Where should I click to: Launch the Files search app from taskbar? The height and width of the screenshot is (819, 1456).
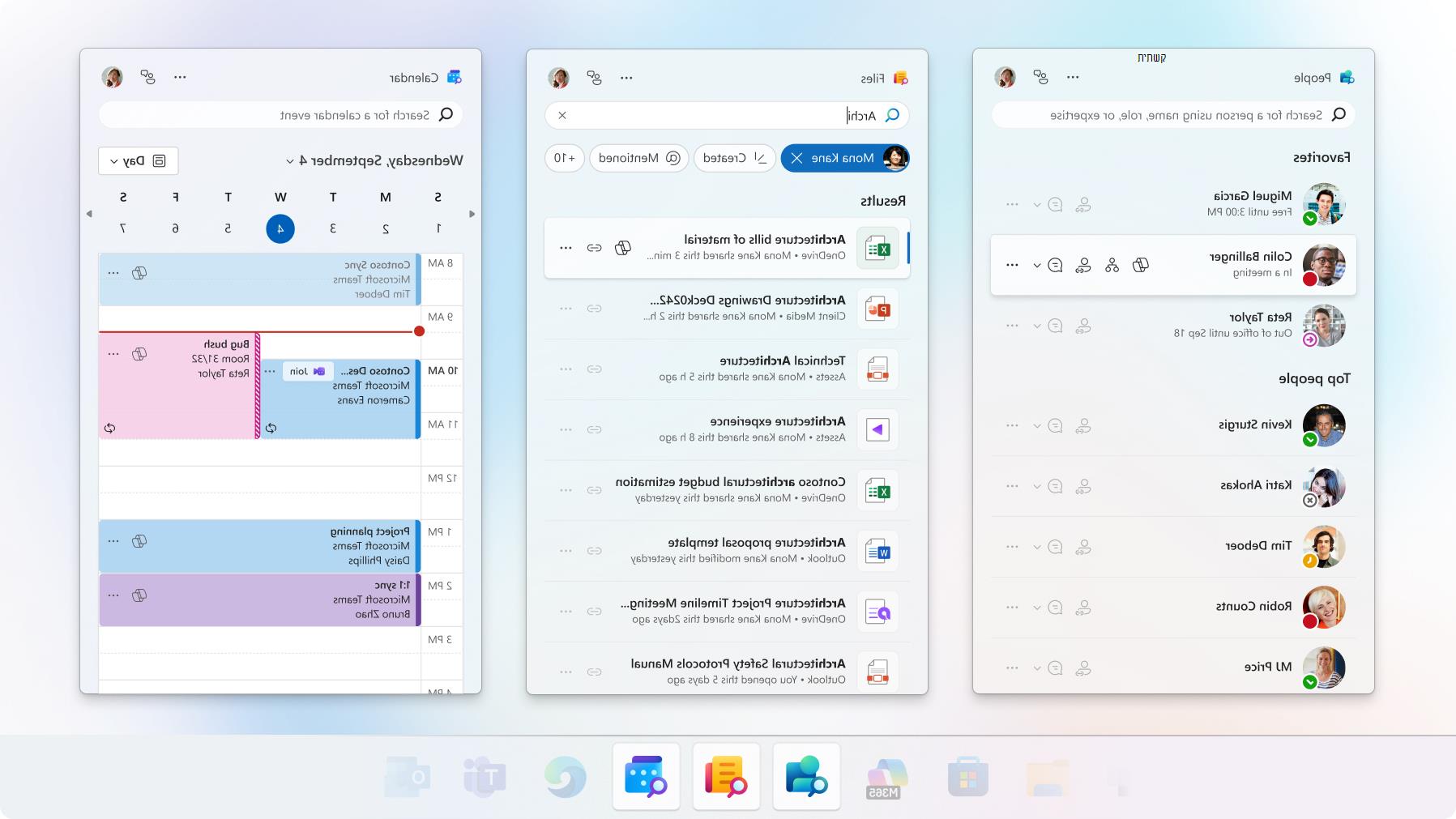[726, 776]
